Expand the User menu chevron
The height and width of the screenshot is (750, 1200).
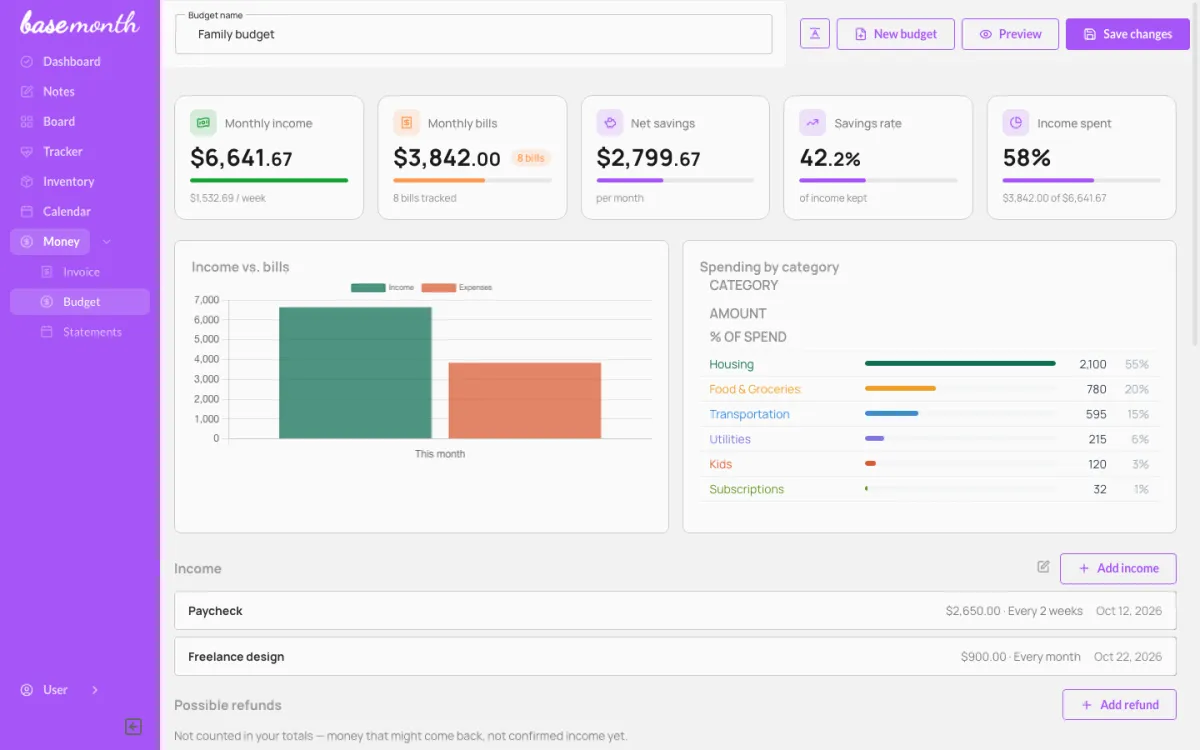95,690
